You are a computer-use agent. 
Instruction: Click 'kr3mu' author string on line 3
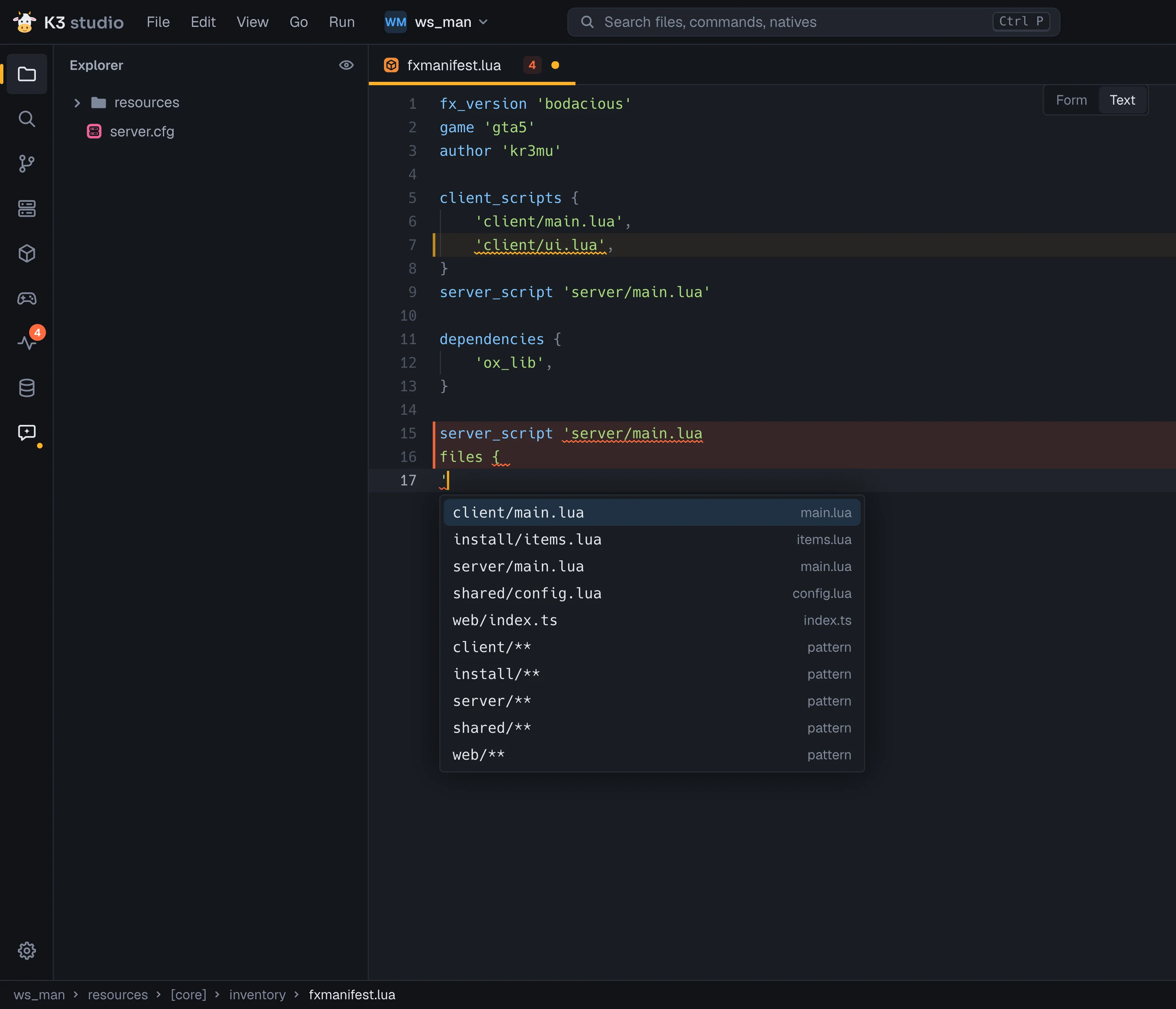(x=531, y=151)
